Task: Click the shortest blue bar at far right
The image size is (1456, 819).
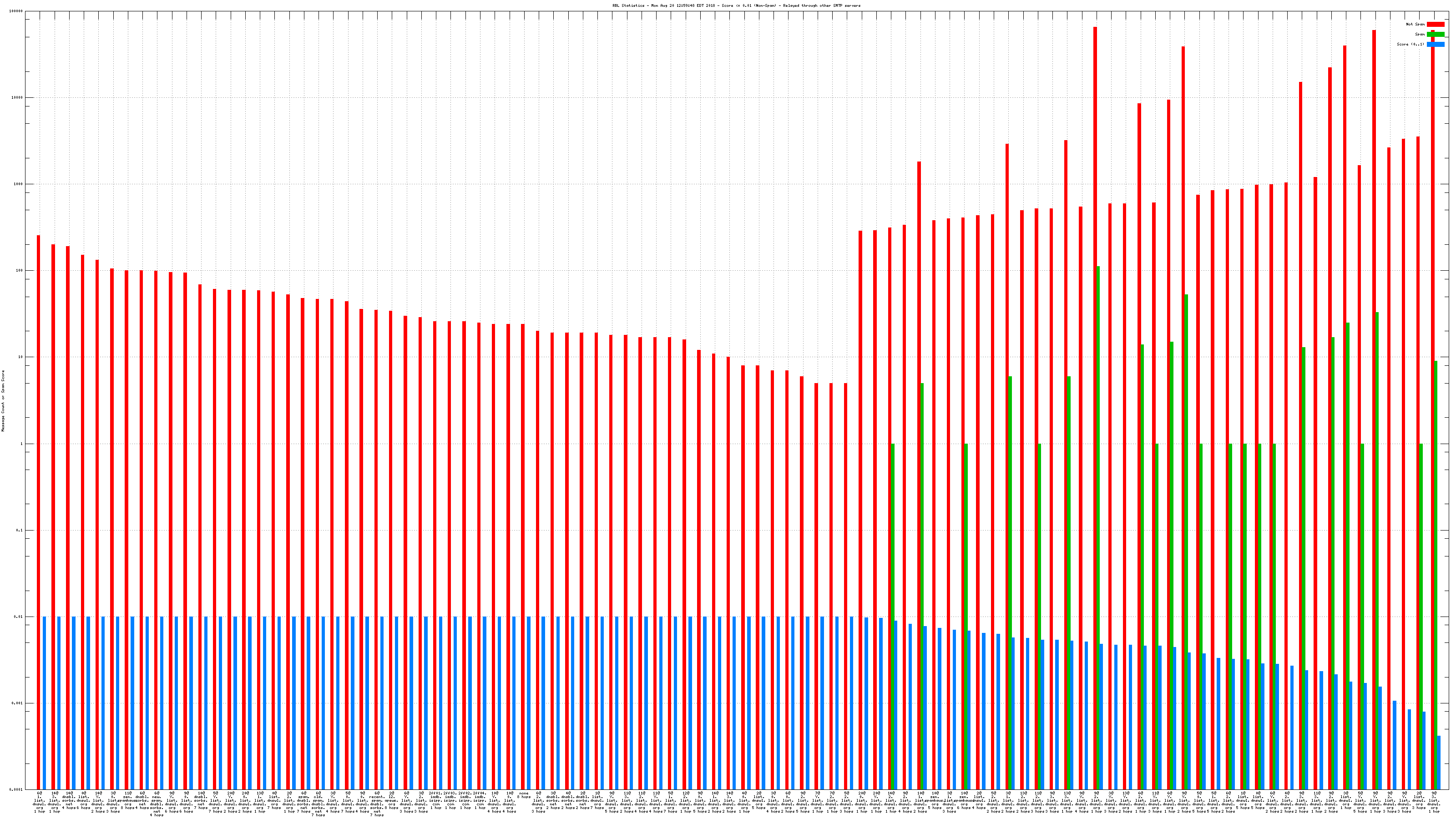Action: (x=1438, y=763)
